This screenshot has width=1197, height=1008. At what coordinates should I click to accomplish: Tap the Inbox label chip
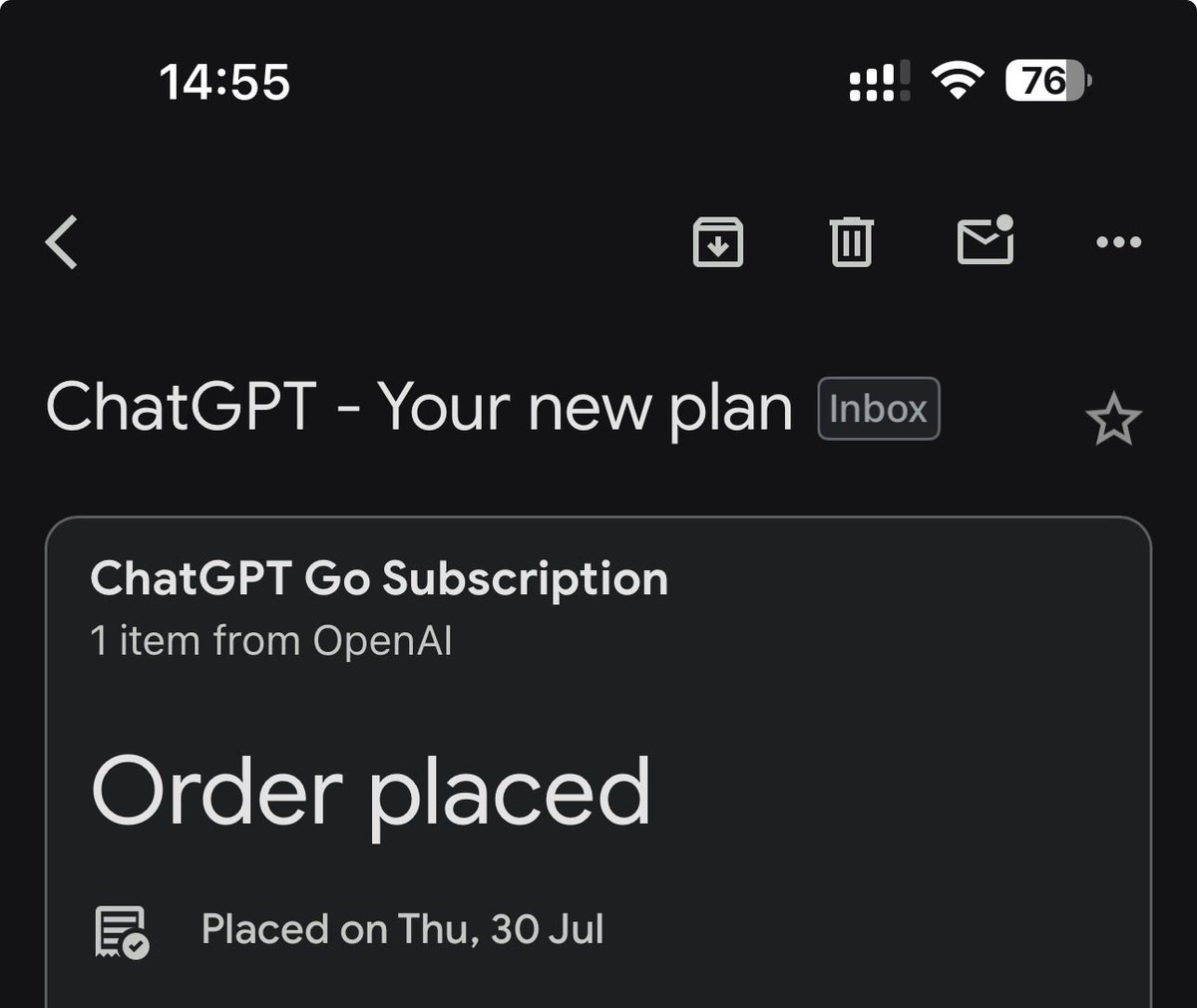tap(879, 409)
